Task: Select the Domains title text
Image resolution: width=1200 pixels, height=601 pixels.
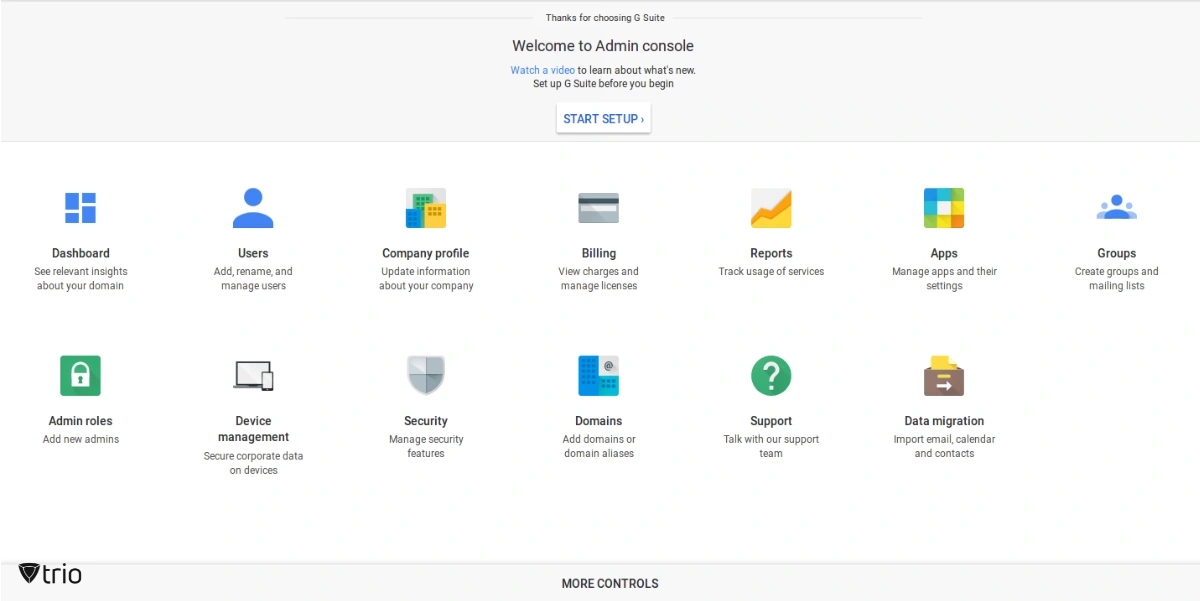Action: tap(599, 422)
